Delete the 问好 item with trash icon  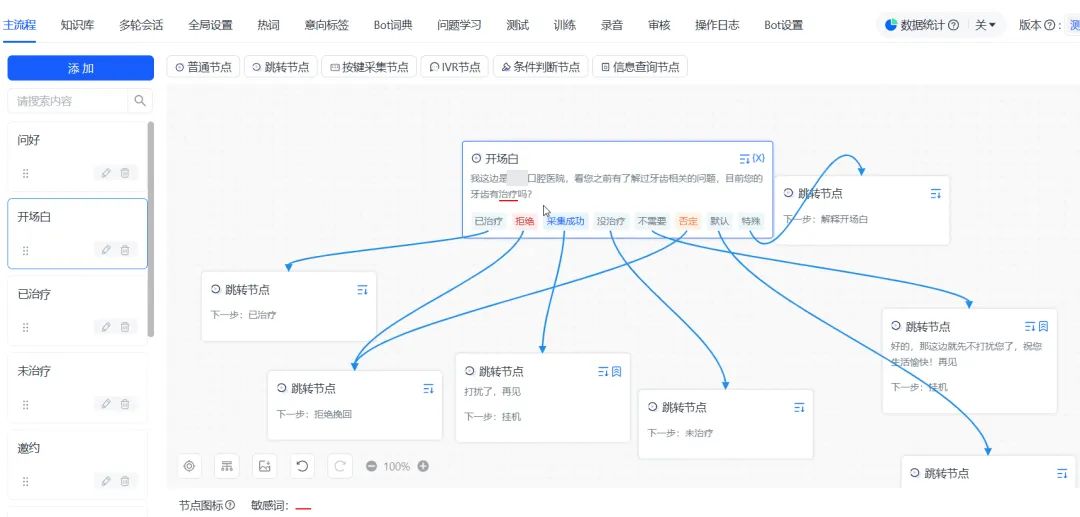click(125, 173)
